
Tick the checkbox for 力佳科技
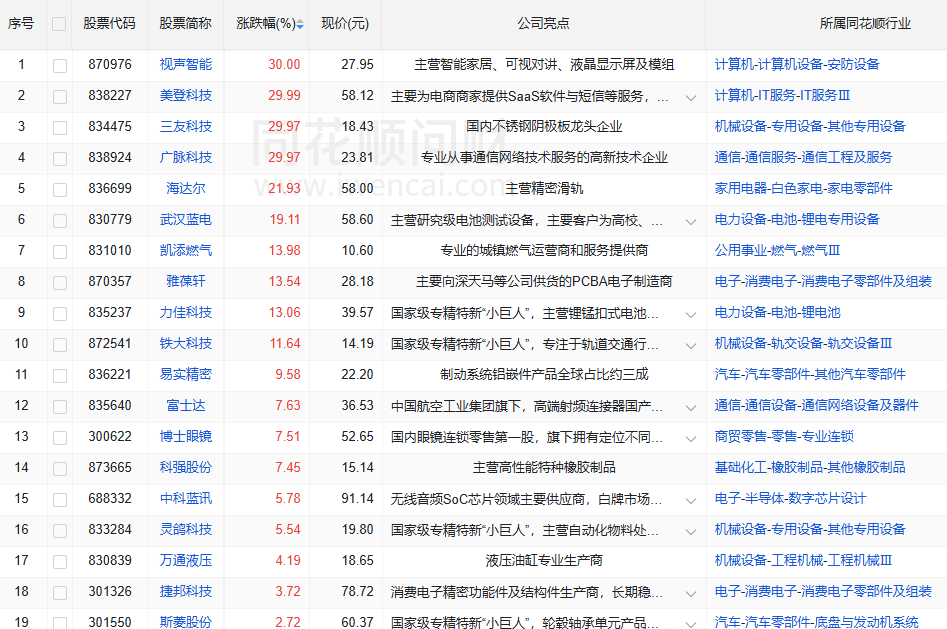click(60, 314)
